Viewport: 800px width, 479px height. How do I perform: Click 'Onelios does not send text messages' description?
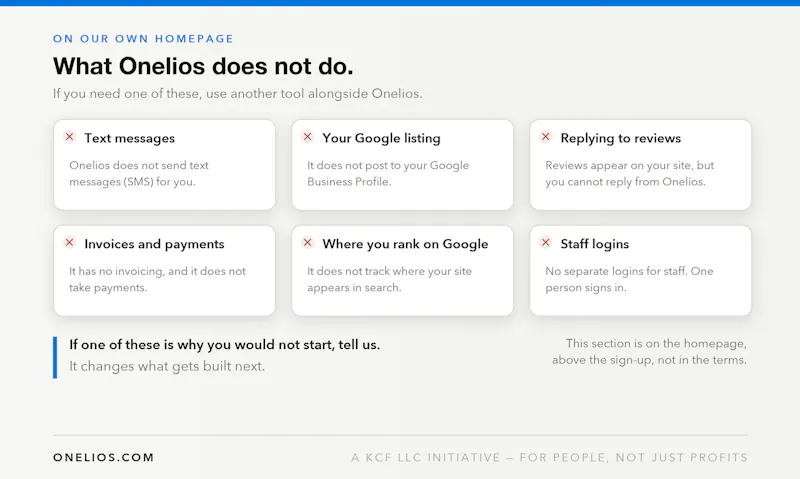pyautogui.click(x=139, y=173)
